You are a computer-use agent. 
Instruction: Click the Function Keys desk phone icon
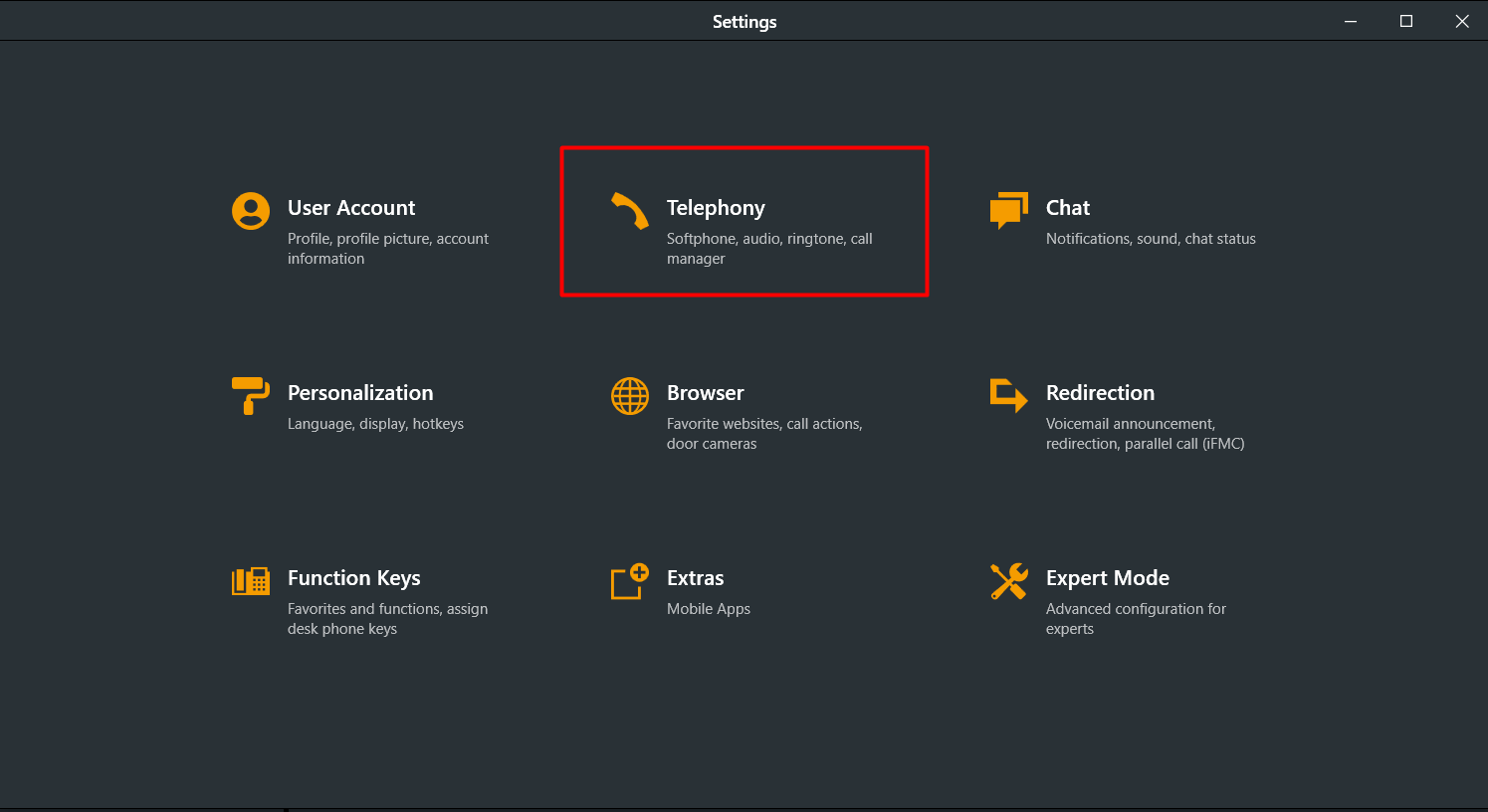(251, 581)
